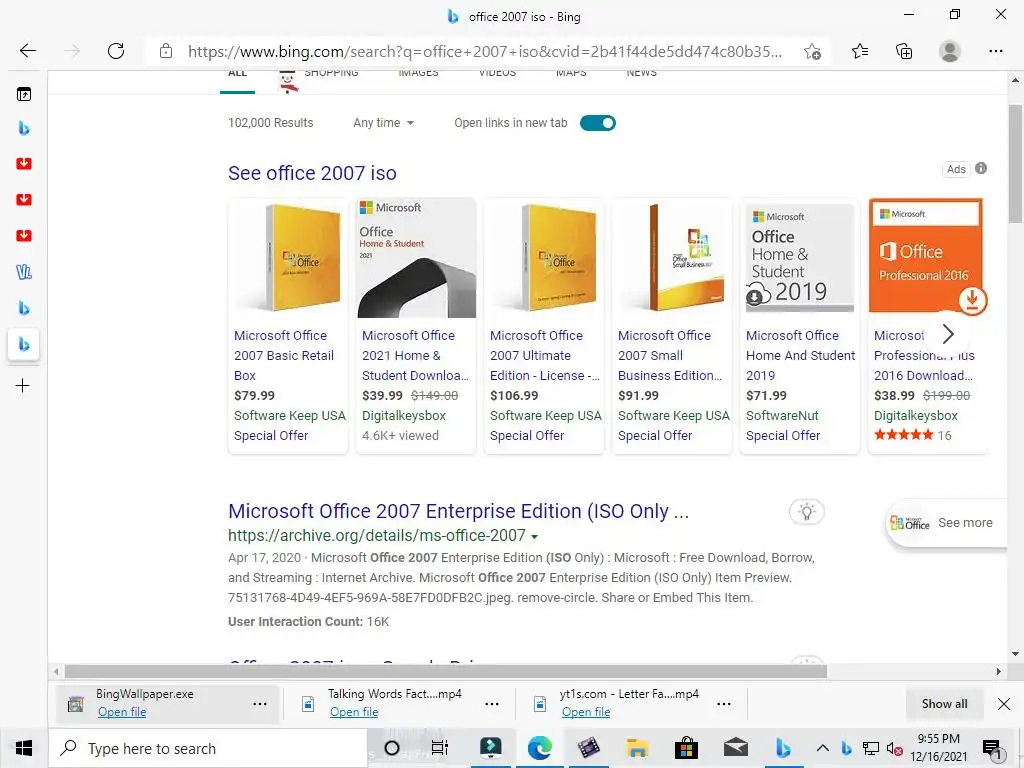Switch to the VL vertical tab
The width and height of the screenshot is (1024, 768).
[24, 272]
